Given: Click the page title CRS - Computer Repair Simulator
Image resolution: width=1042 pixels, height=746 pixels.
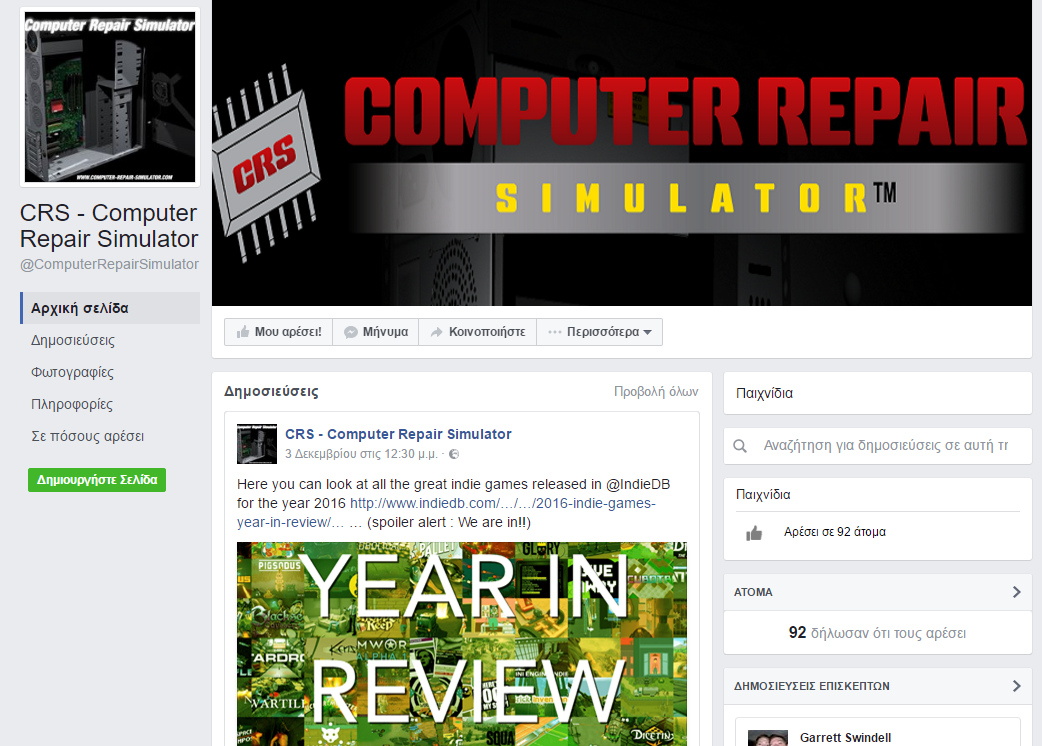Looking at the screenshot, I should coord(109,226).
